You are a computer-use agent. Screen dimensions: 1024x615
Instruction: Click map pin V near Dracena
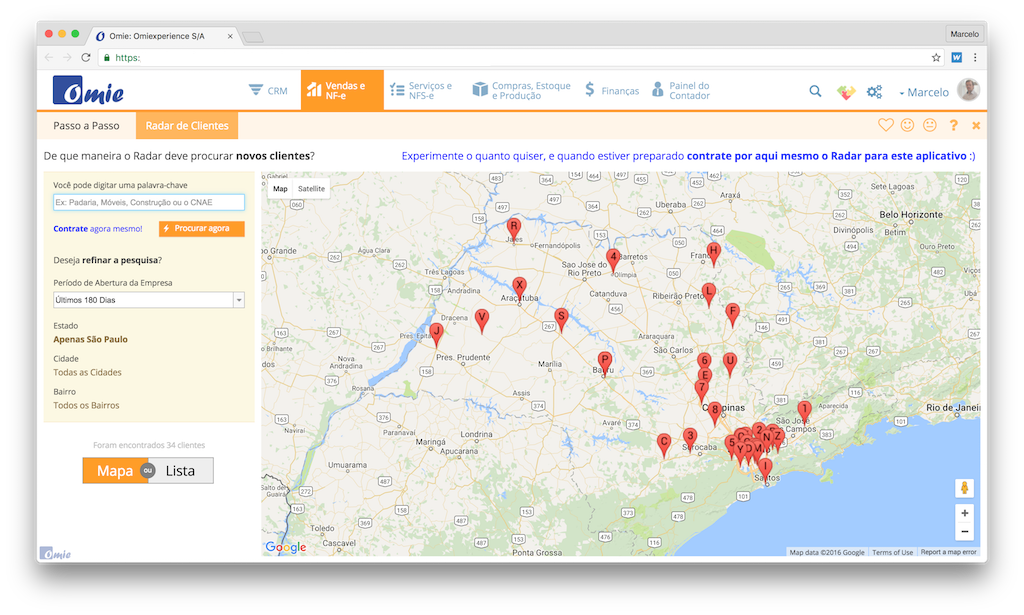(x=482, y=321)
